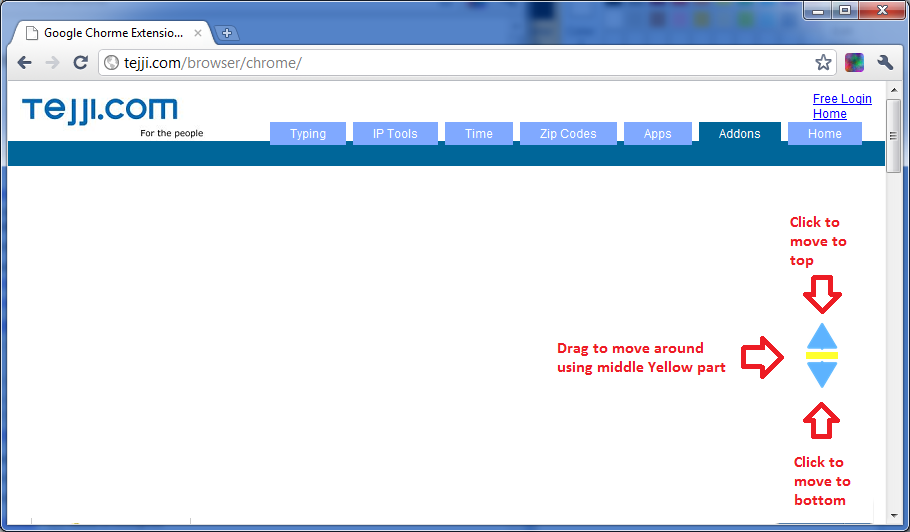Viewport: 910px width, 532px height.
Task: Close the Chrome window
Action: [883, 10]
